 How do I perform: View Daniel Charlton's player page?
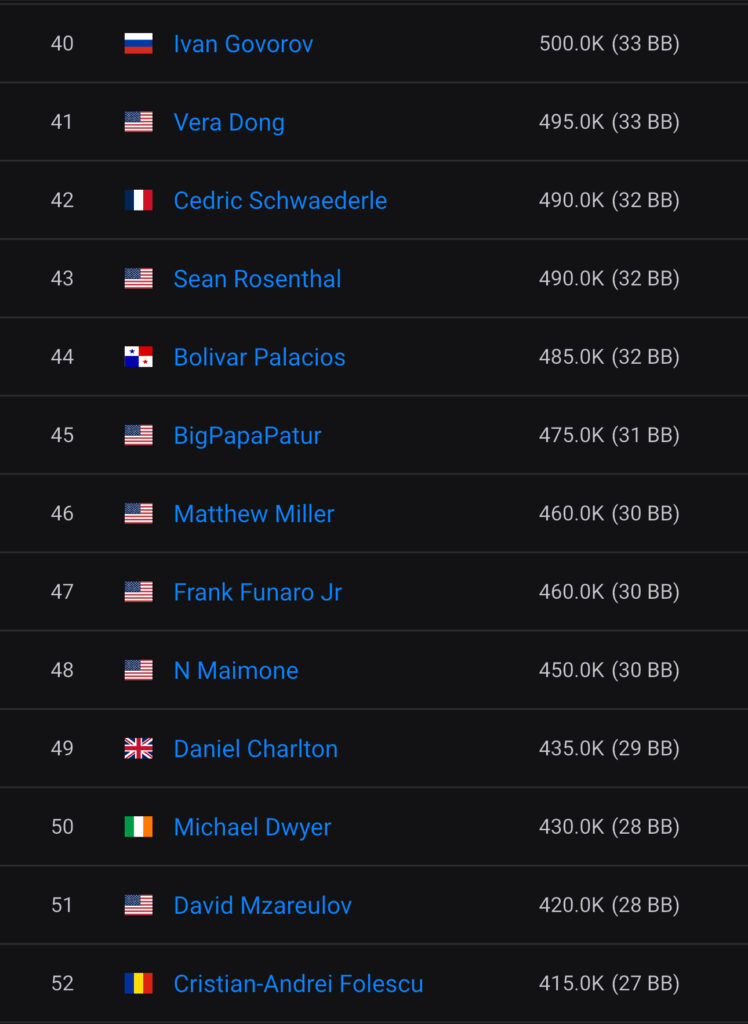(x=255, y=749)
